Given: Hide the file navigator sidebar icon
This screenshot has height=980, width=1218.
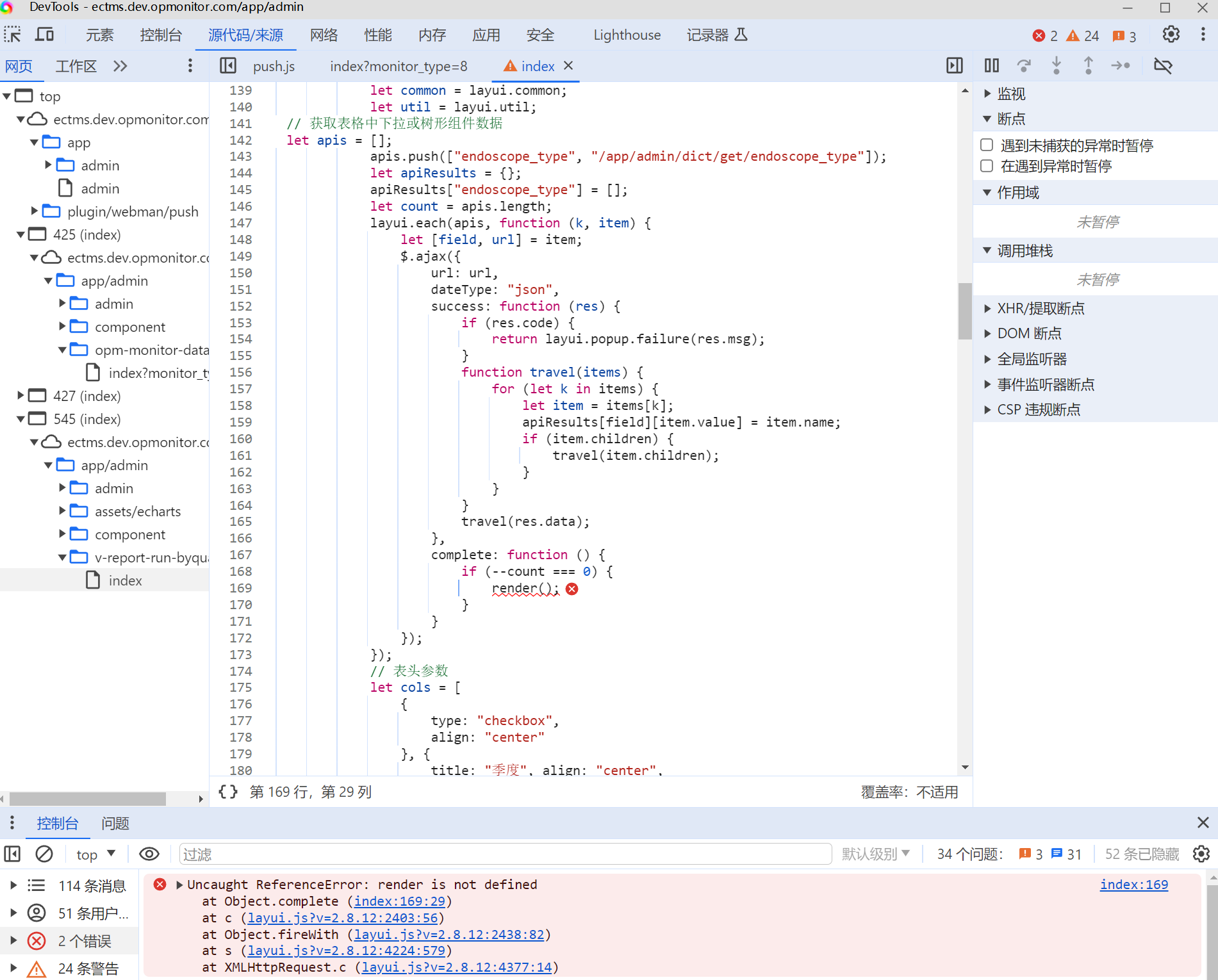Looking at the screenshot, I should 228,65.
